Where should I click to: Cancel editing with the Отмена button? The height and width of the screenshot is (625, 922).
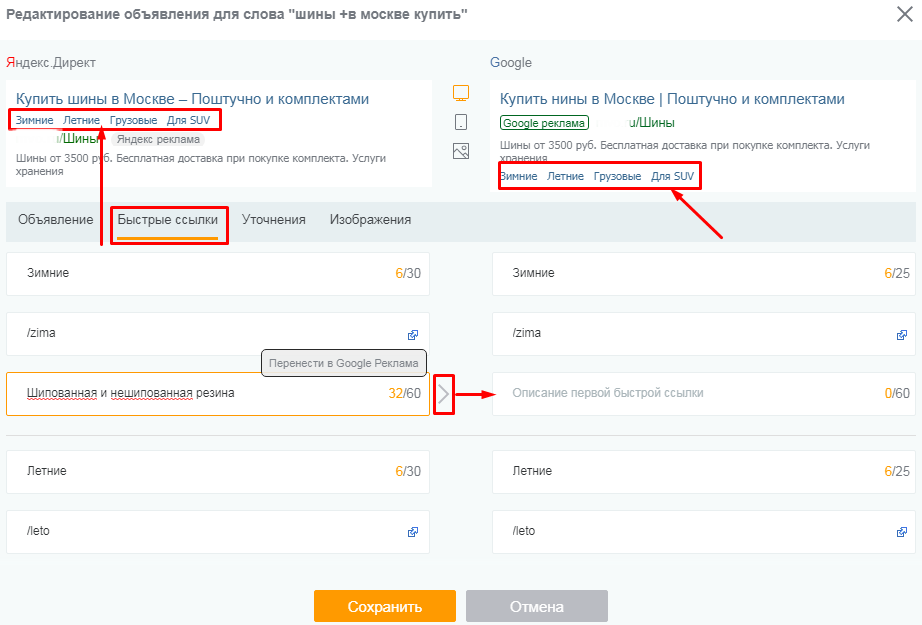[x=537, y=606]
